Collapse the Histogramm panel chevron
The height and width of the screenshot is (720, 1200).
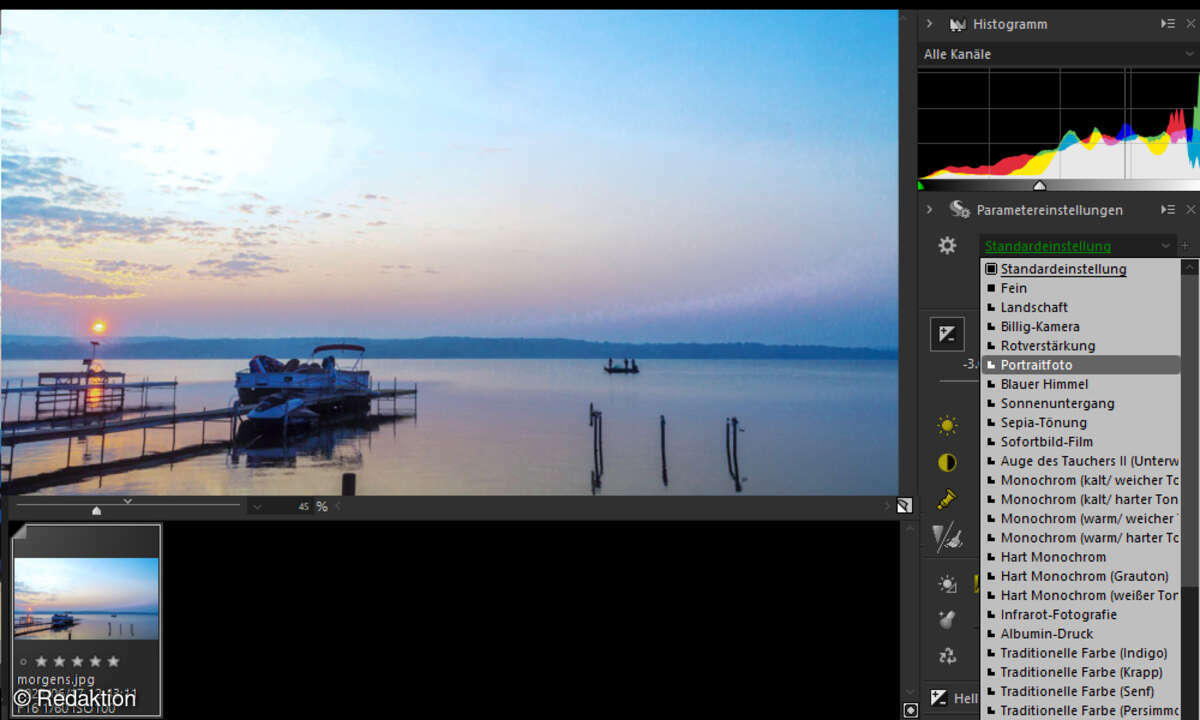coord(929,23)
